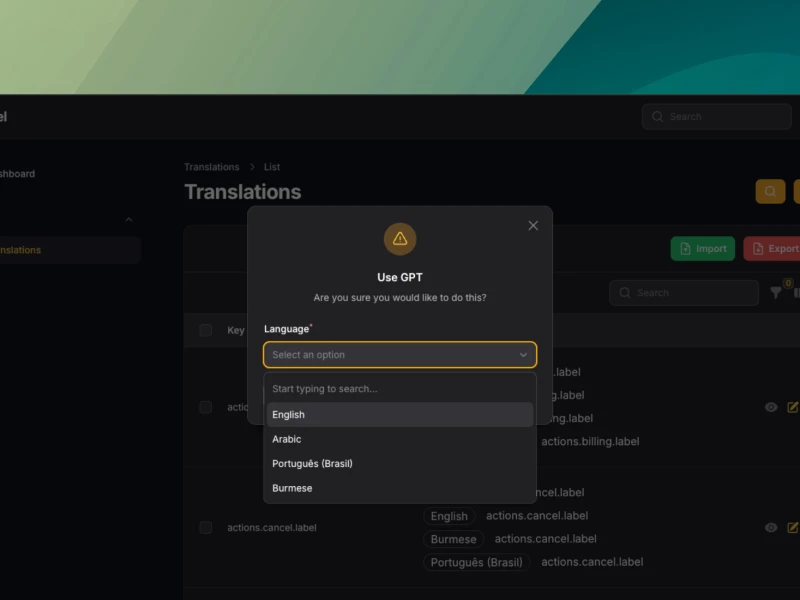Select Burmese from the dropdown list

coord(400,488)
